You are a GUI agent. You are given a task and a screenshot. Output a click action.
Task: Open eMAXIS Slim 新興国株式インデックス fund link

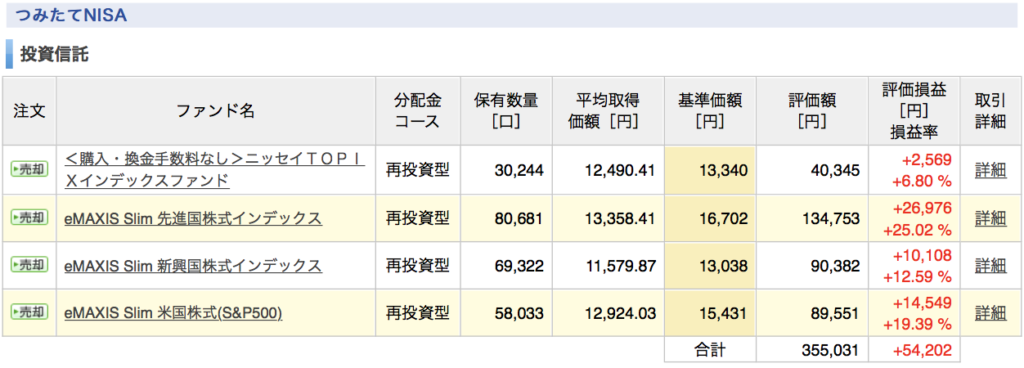(193, 266)
